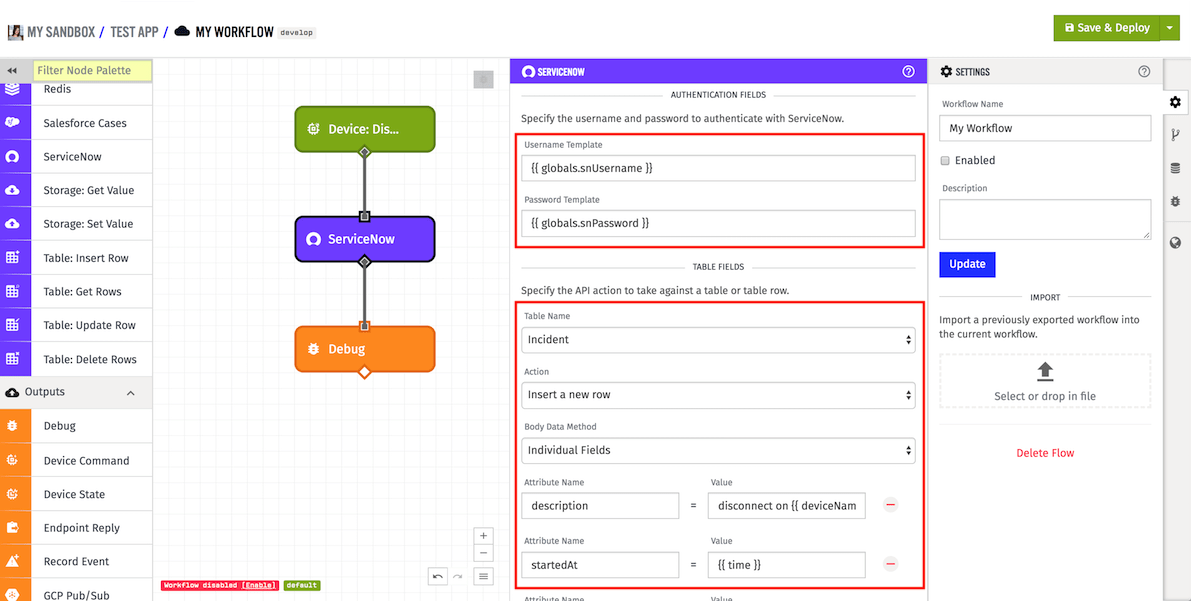Click the Table: Get Rows icon

(x=12, y=291)
